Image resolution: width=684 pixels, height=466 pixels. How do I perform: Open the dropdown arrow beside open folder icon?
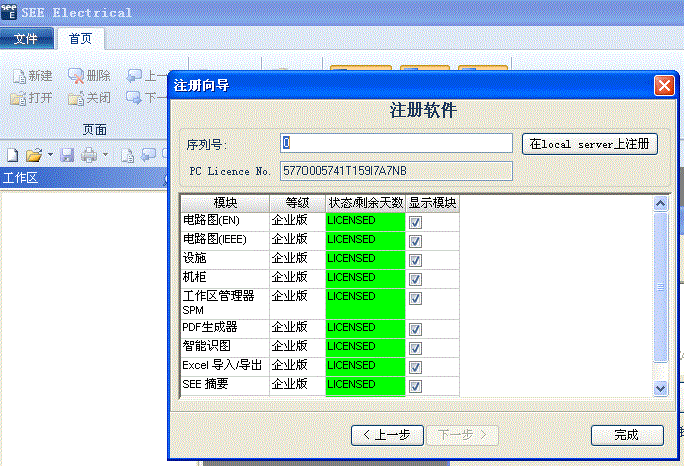click(x=50, y=155)
